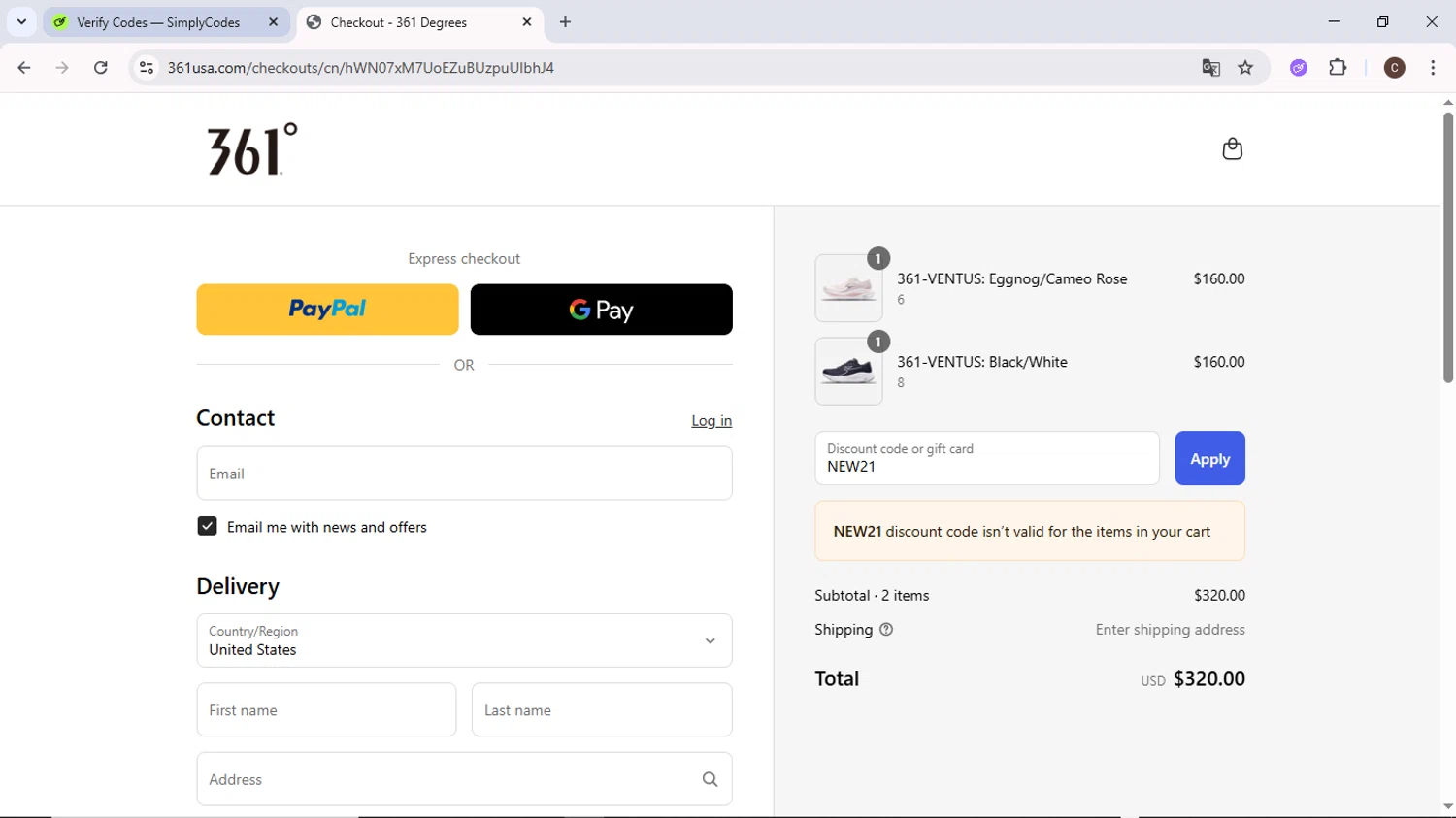The image size is (1456, 818).
Task: Click the scrollbar down arrow
Action: click(1447, 807)
